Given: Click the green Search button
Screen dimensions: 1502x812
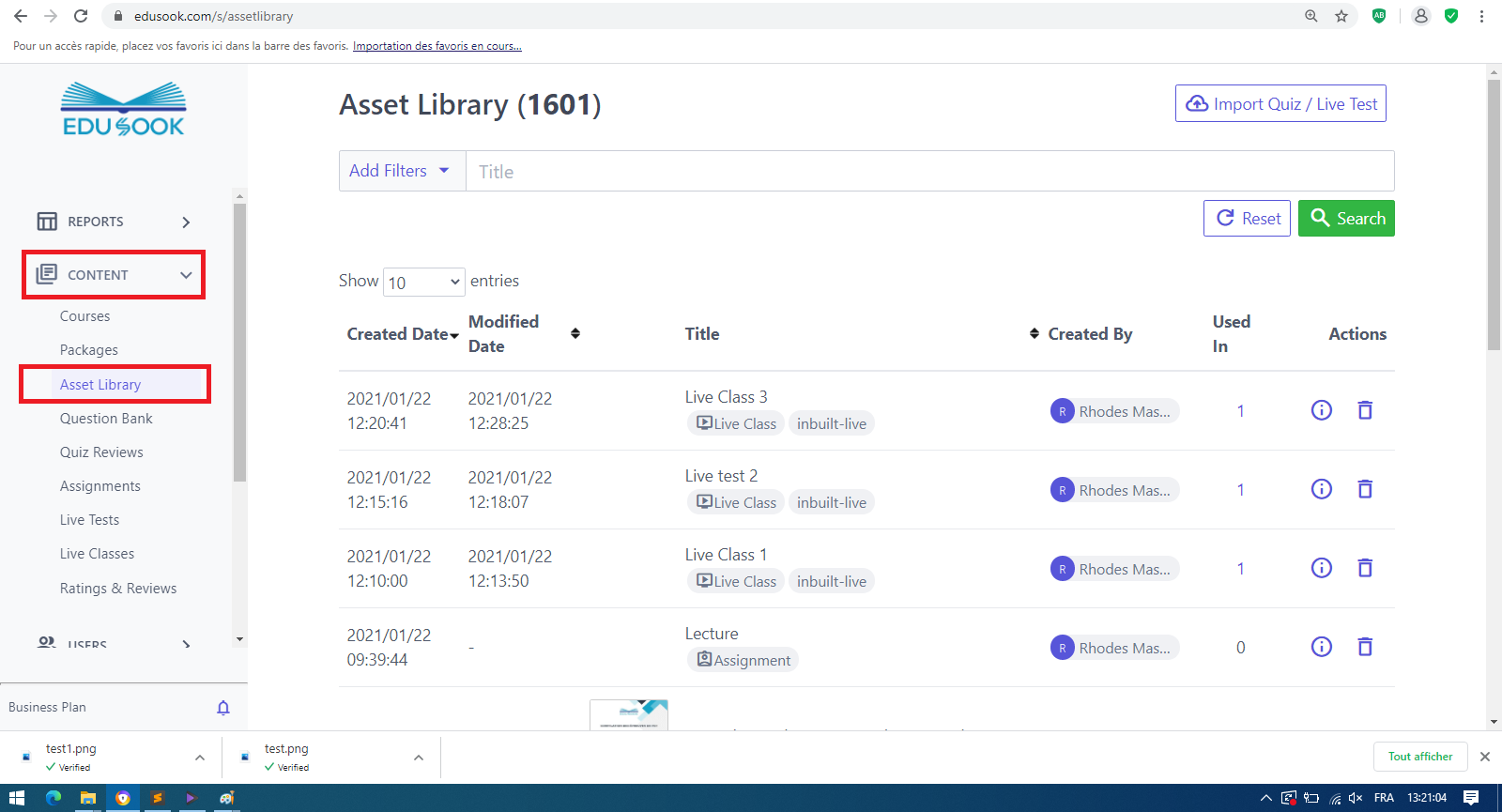Looking at the screenshot, I should pyautogui.click(x=1346, y=219).
